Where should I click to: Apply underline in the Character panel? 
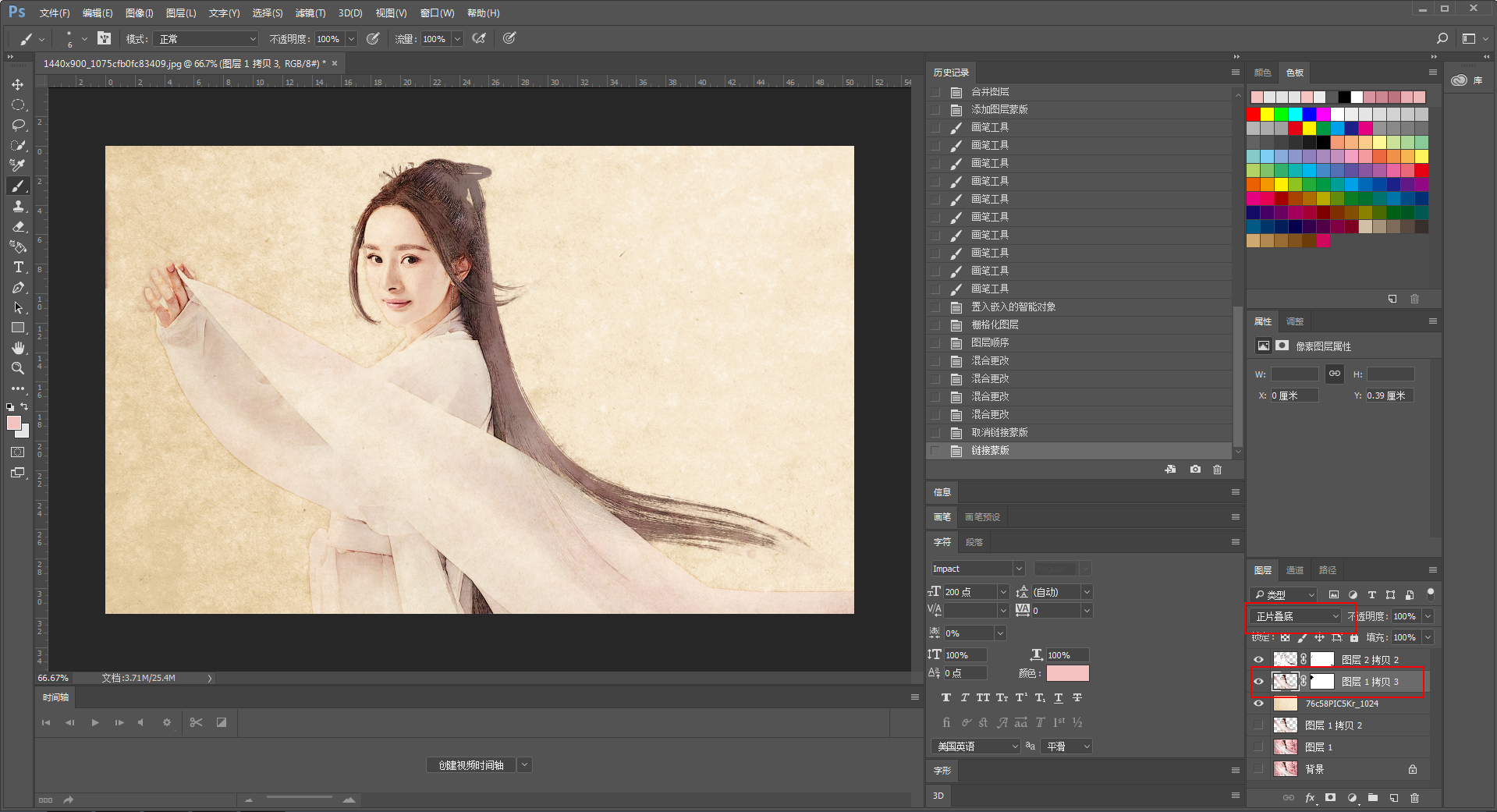pos(1059,697)
